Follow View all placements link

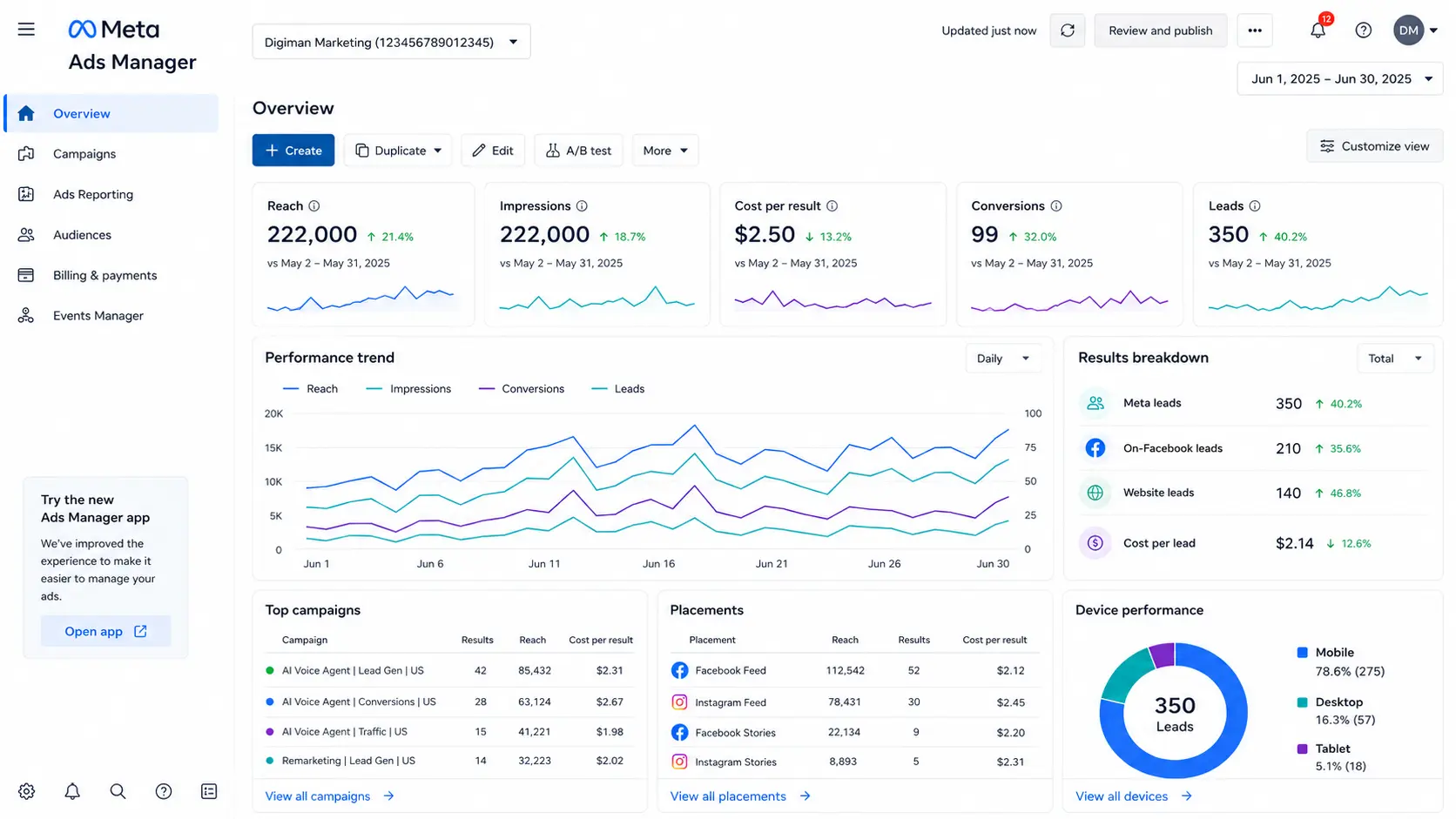point(740,796)
